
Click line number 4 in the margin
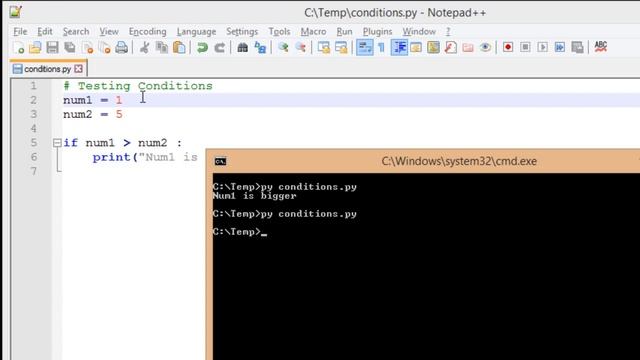coord(33,129)
